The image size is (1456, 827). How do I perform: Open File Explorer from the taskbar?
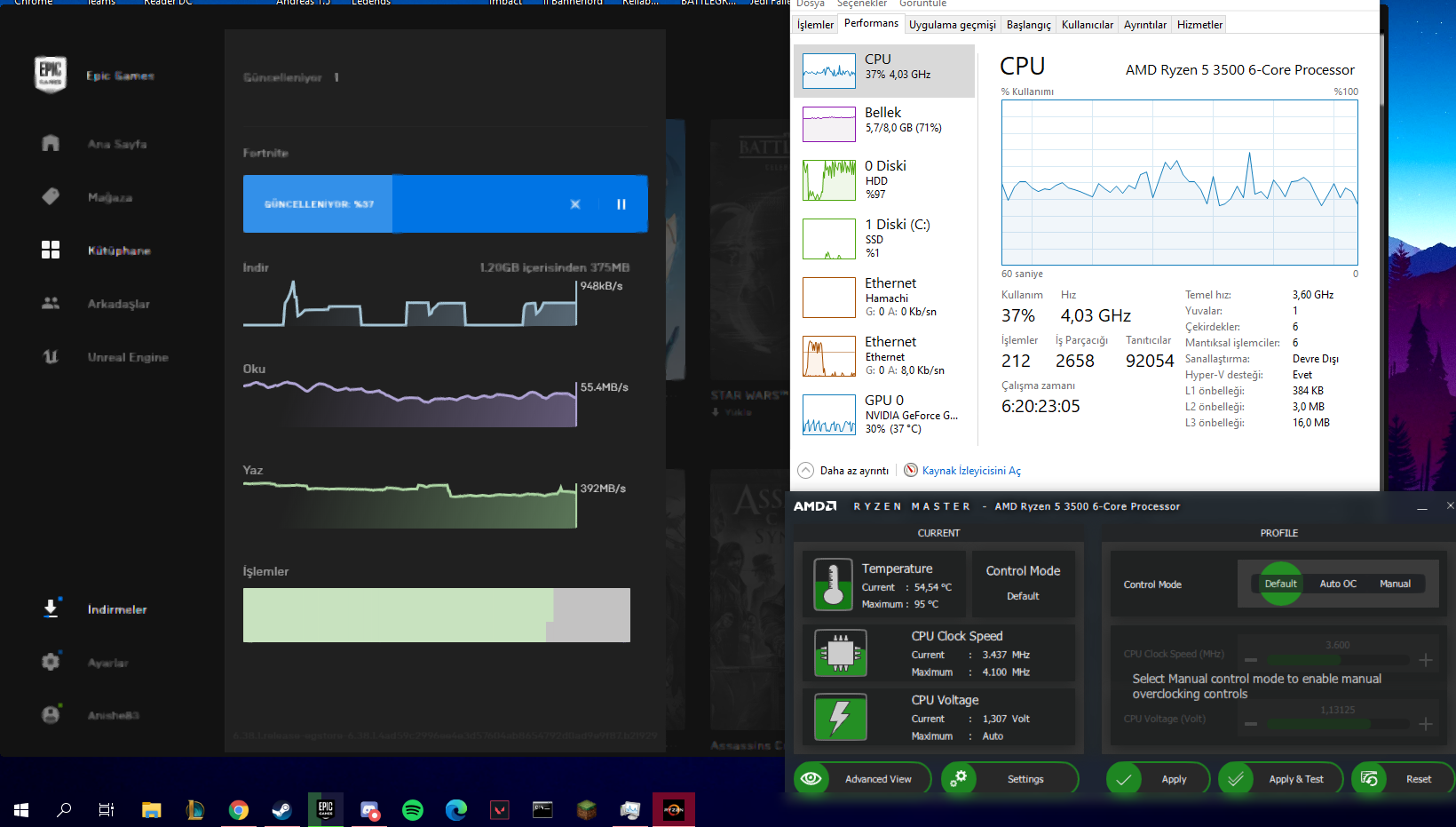point(152,809)
